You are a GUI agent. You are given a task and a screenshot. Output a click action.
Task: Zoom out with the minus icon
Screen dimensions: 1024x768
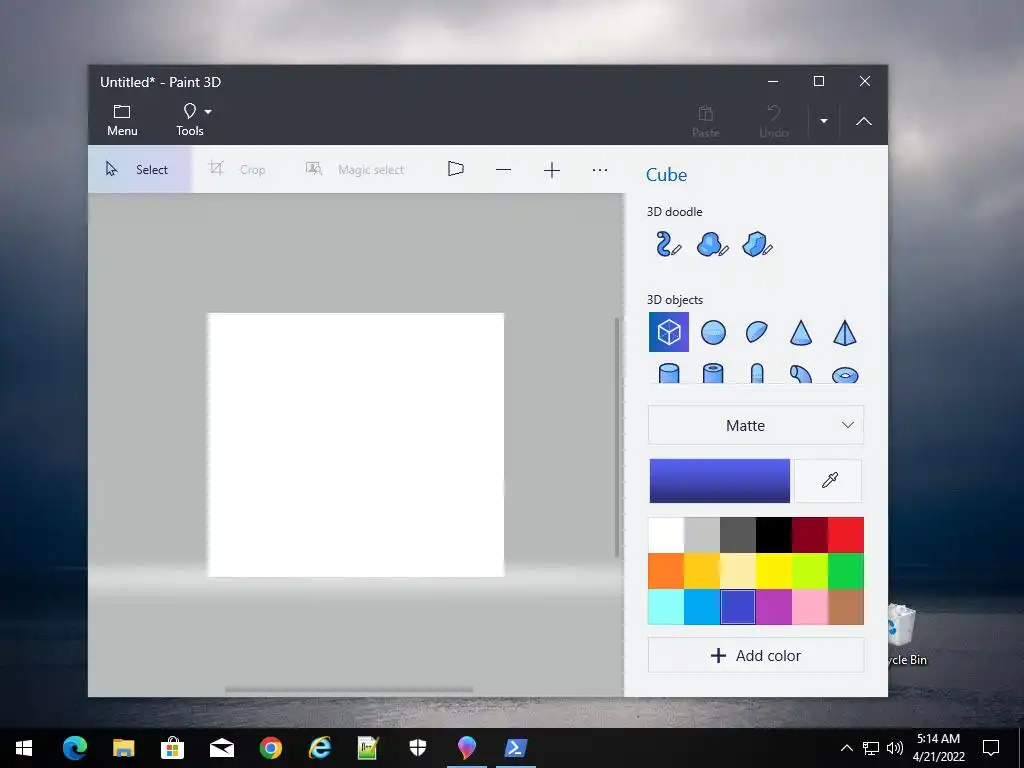point(504,170)
